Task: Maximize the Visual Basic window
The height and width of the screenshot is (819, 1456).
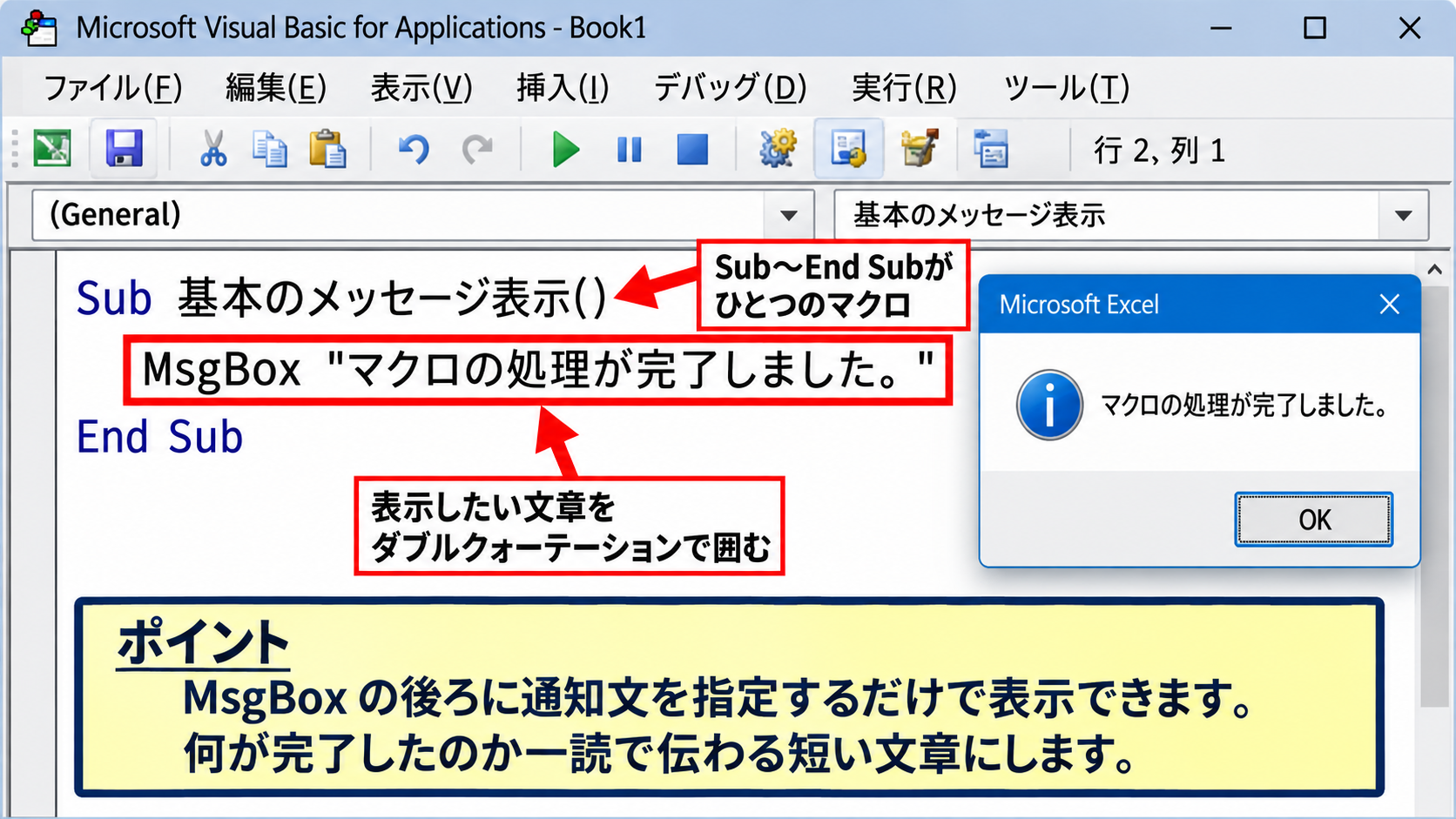Action: tap(1314, 28)
